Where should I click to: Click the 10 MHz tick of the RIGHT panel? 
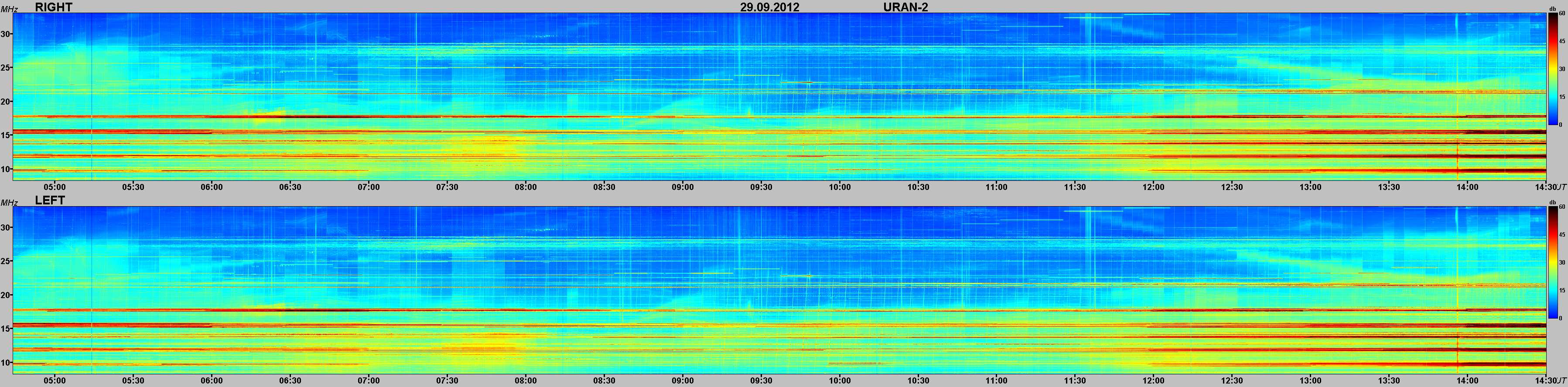coord(6,169)
